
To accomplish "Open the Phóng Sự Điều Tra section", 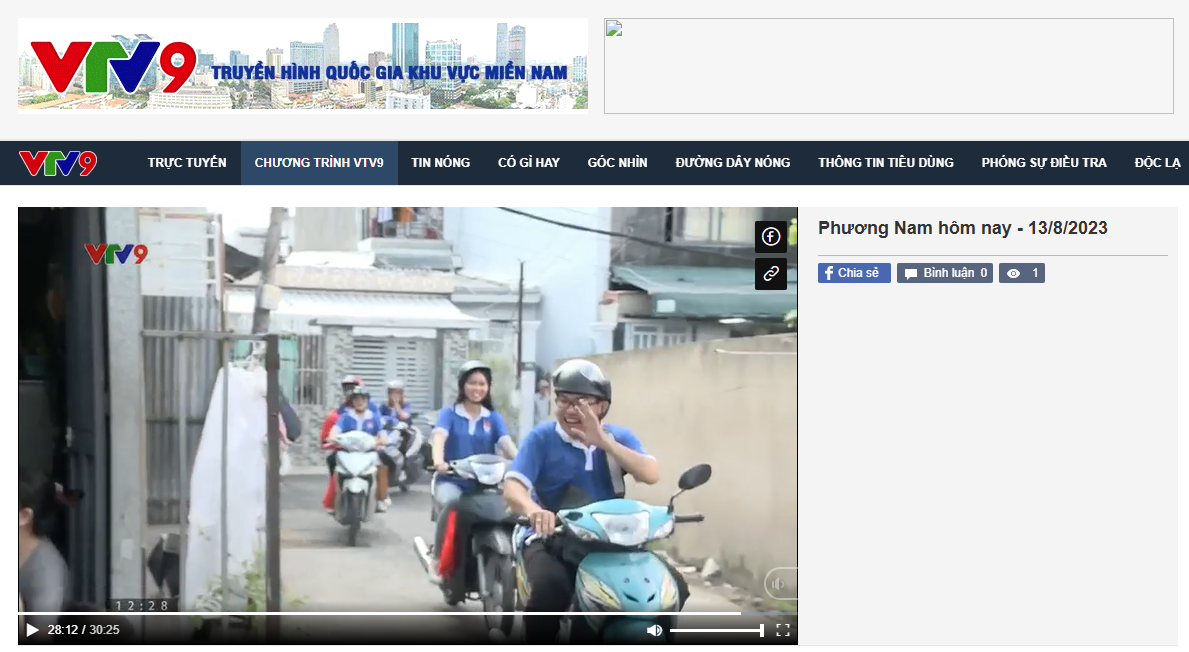I will [1044, 163].
